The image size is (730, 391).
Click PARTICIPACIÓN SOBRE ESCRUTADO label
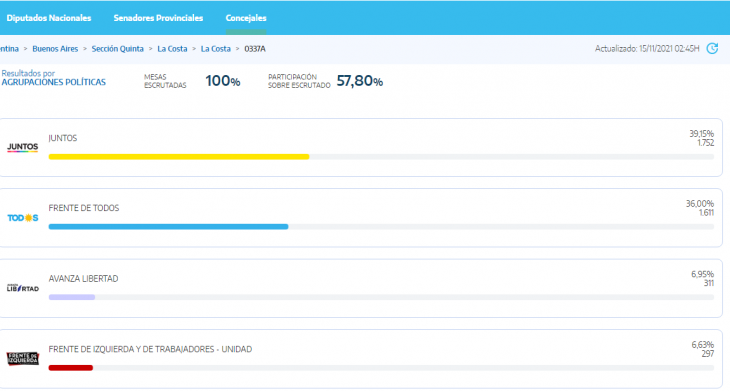[299, 81]
